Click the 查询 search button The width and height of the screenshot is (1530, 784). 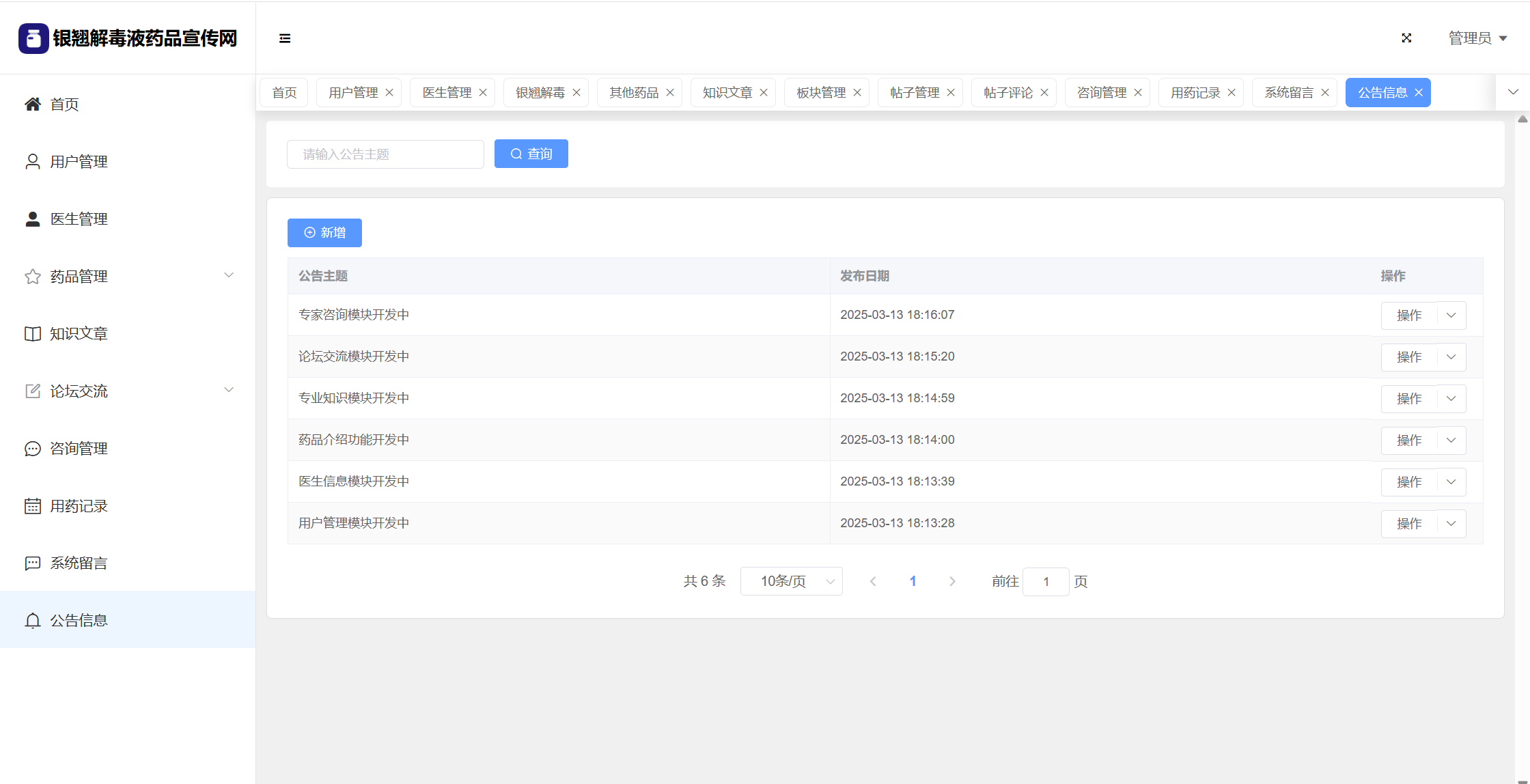(x=531, y=154)
